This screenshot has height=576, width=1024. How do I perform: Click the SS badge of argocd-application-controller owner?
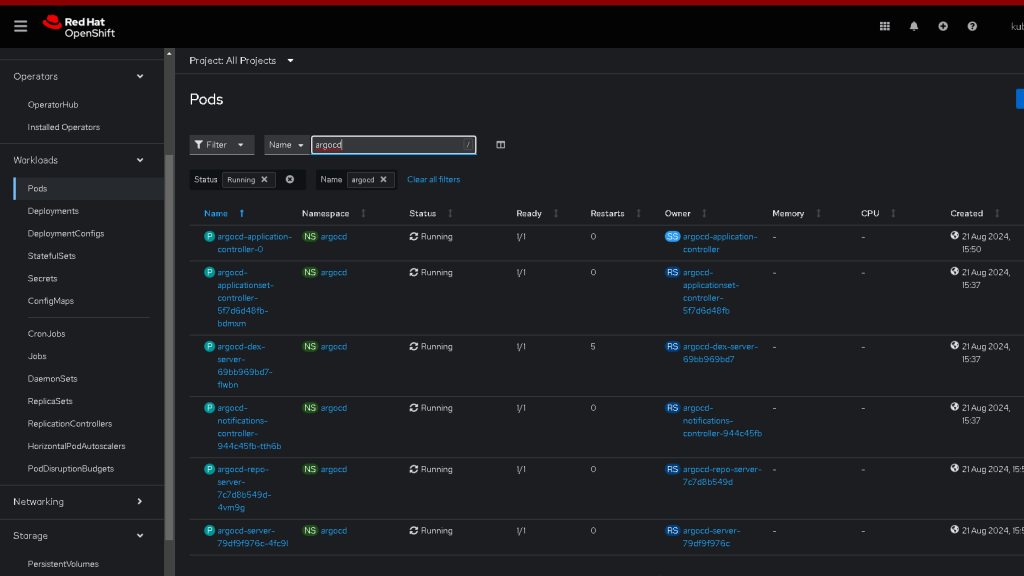click(672, 236)
